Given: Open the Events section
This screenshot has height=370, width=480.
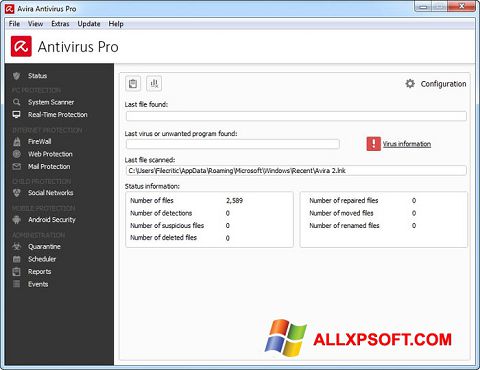Looking at the screenshot, I should [x=38, y=284].
